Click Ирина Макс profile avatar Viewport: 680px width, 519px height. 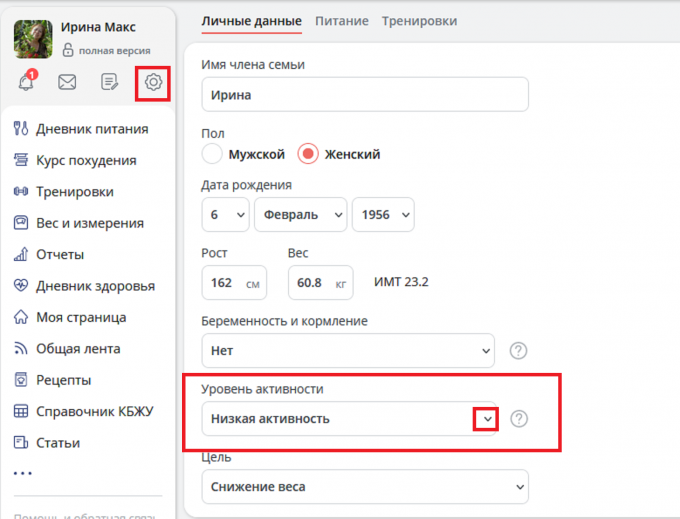click(x=33, y=39)
